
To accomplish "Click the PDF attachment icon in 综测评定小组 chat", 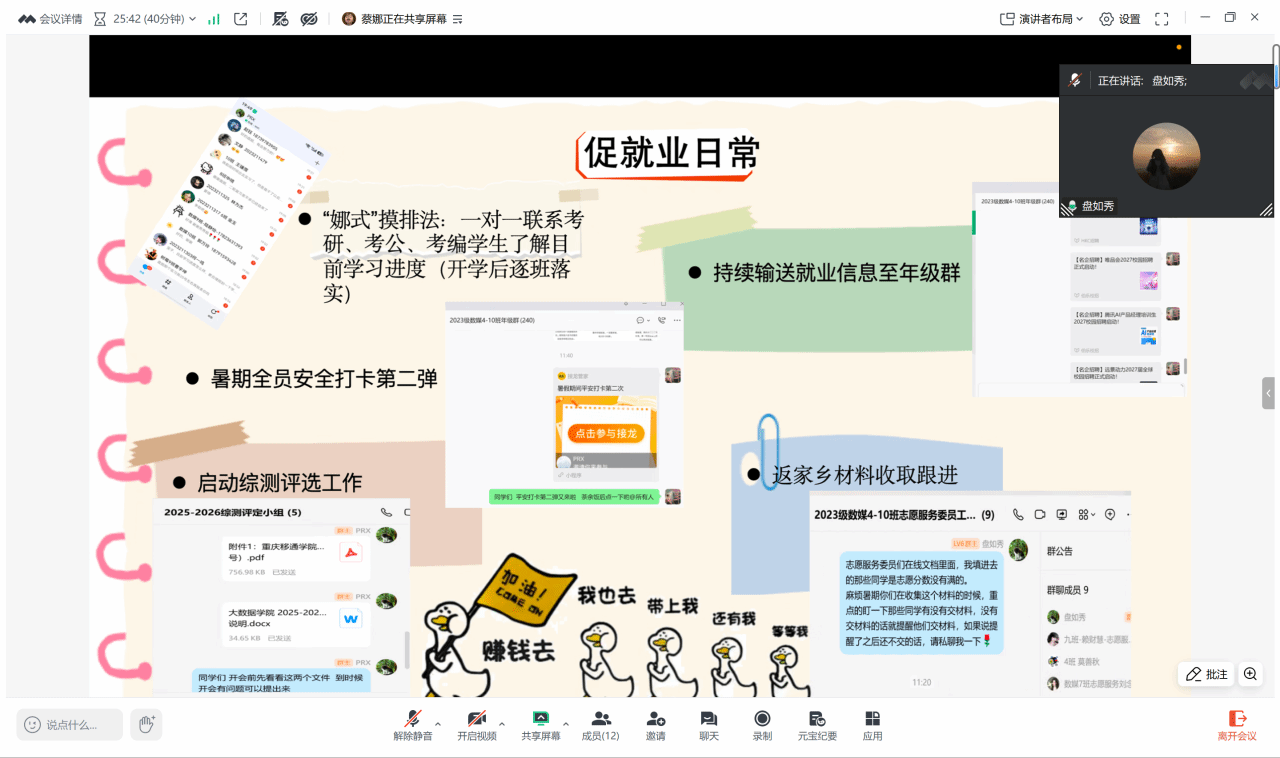I will point(350,553).
